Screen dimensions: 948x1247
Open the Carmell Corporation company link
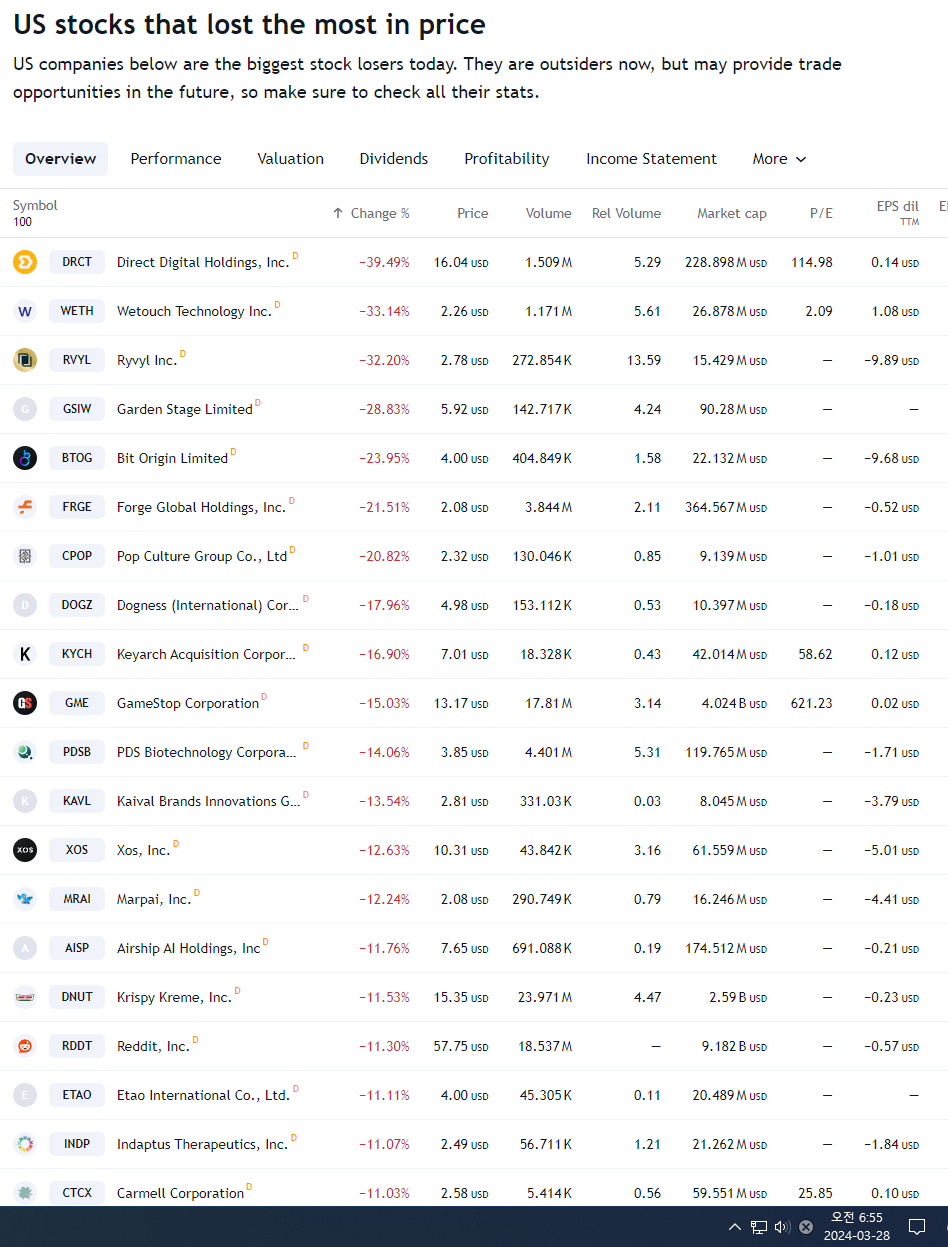181,1193
